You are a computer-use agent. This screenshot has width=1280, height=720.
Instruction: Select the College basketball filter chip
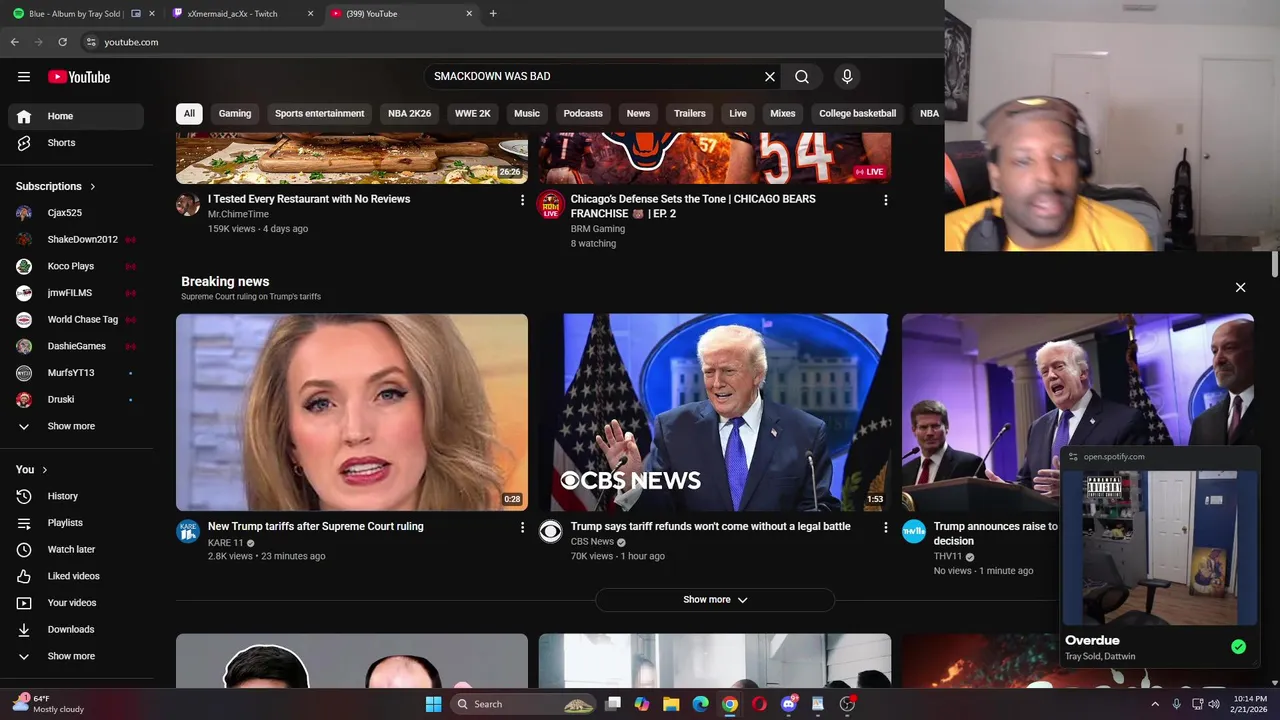(858, 113)
